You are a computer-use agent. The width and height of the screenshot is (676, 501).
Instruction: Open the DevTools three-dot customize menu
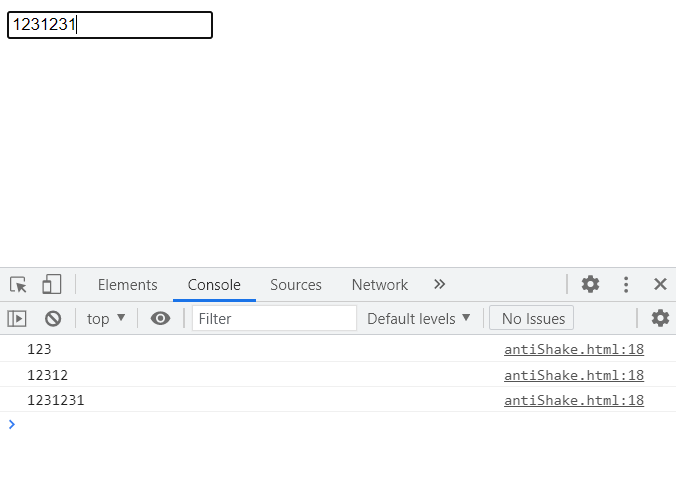pos(626,284)
